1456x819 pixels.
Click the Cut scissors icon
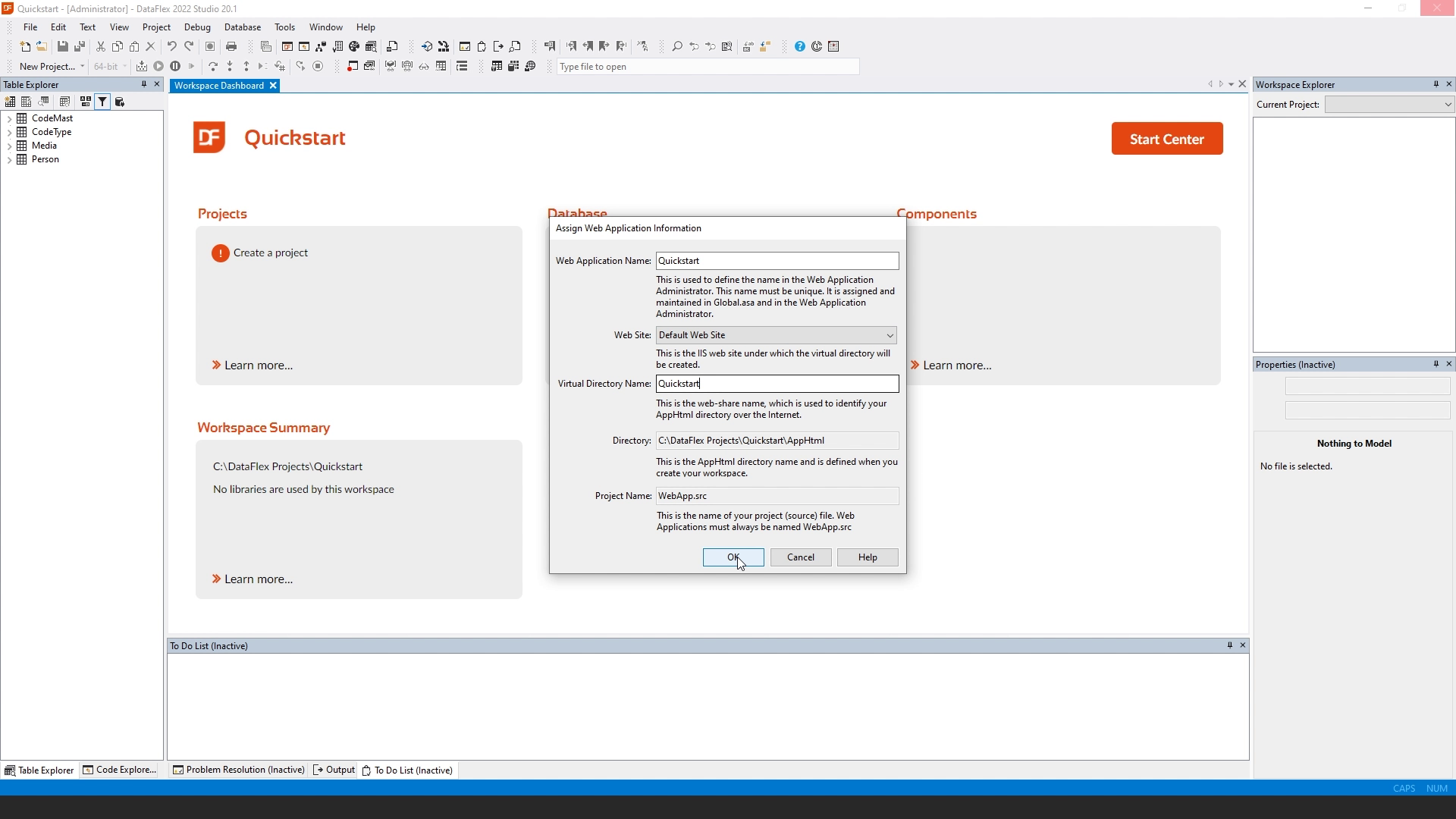(100, 46)
